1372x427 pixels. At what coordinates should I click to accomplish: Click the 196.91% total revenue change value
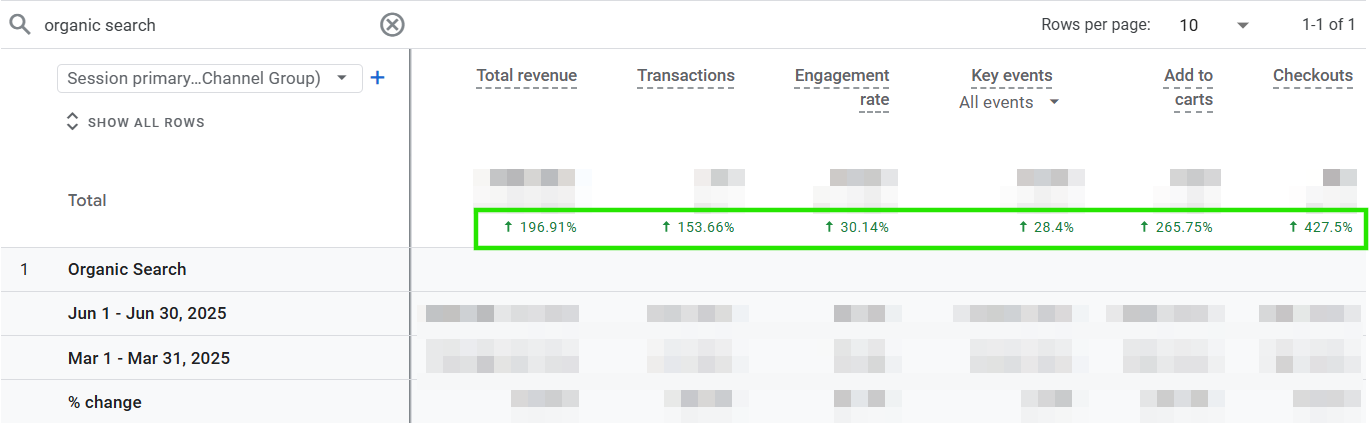540,227
